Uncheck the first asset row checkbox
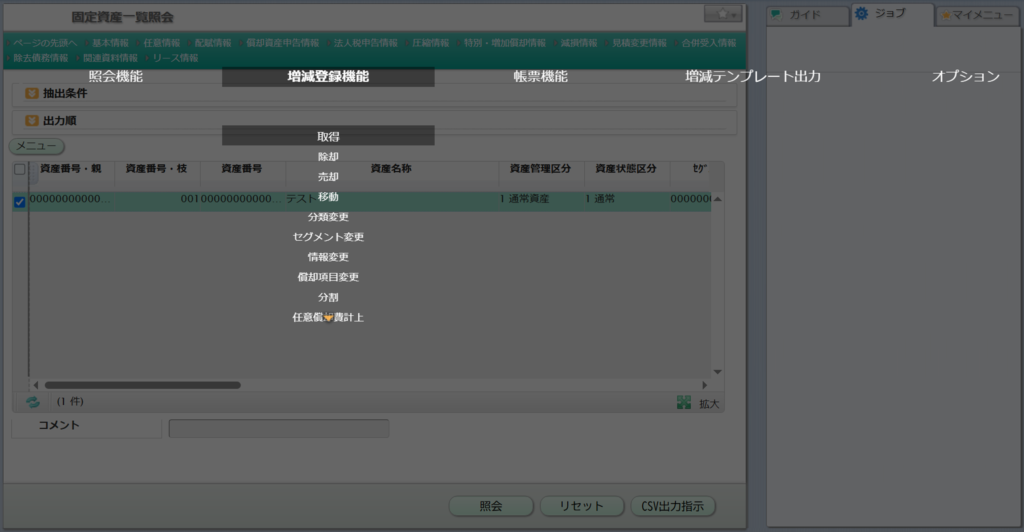The image size is (1024, 532). point(19,202)
